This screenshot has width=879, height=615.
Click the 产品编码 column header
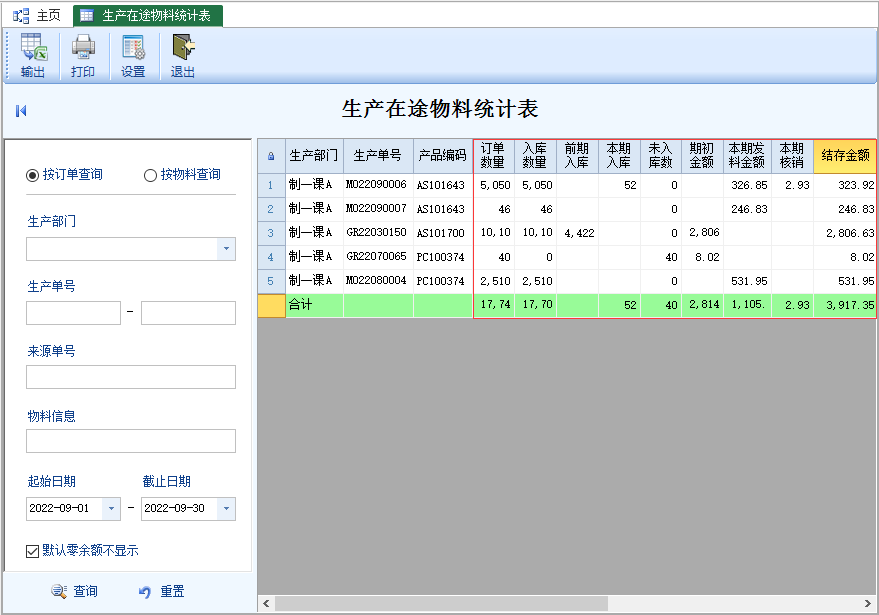coord(443,156)
